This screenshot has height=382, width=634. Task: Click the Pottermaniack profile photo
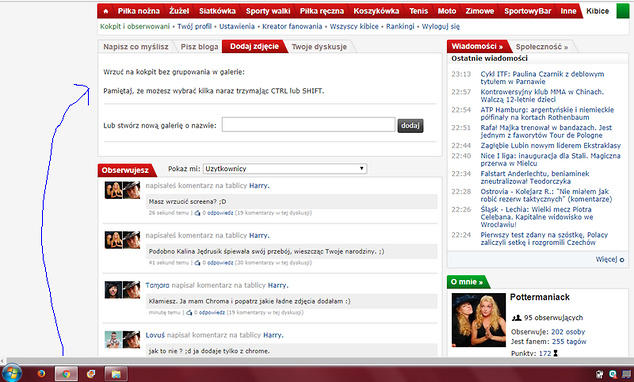coord(479,320)
